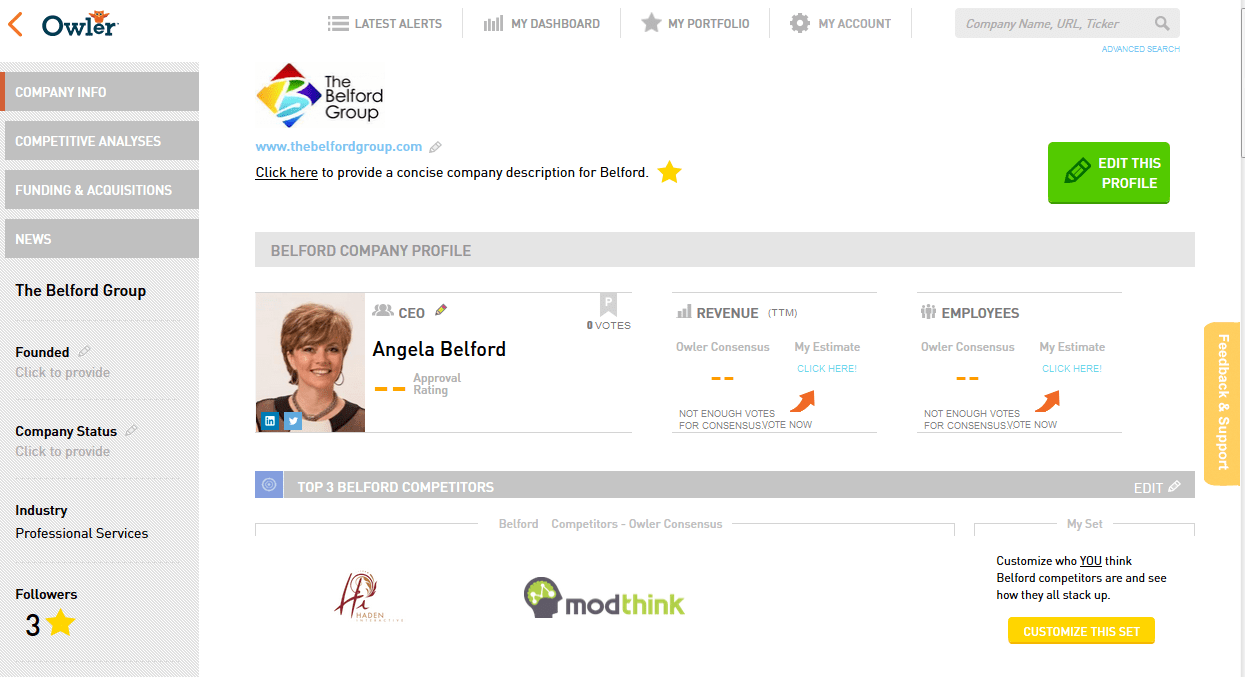Open the thebelfordgroup.com website link

point(339,146)
